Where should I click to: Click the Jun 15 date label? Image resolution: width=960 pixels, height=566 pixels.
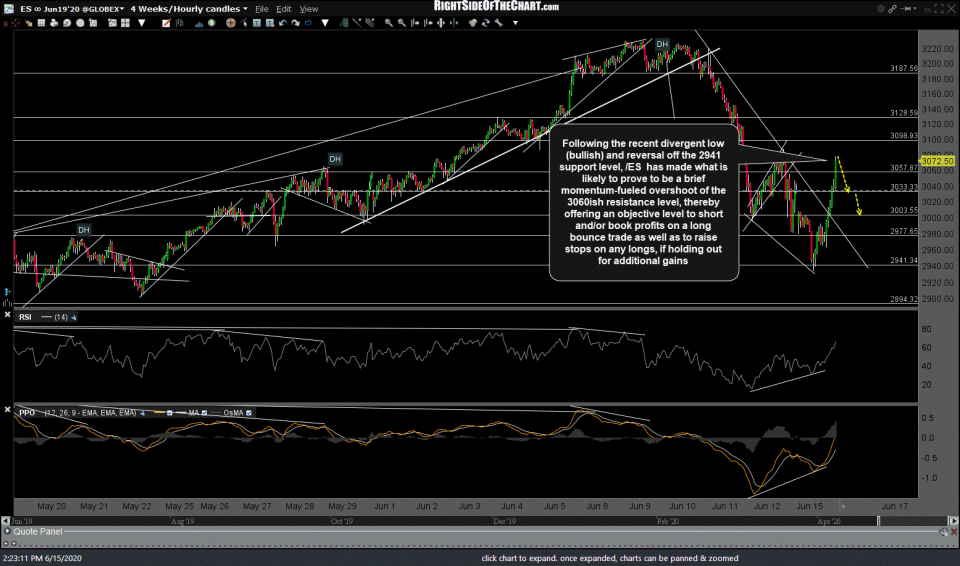pyautogui.click(x=809, y=506)
